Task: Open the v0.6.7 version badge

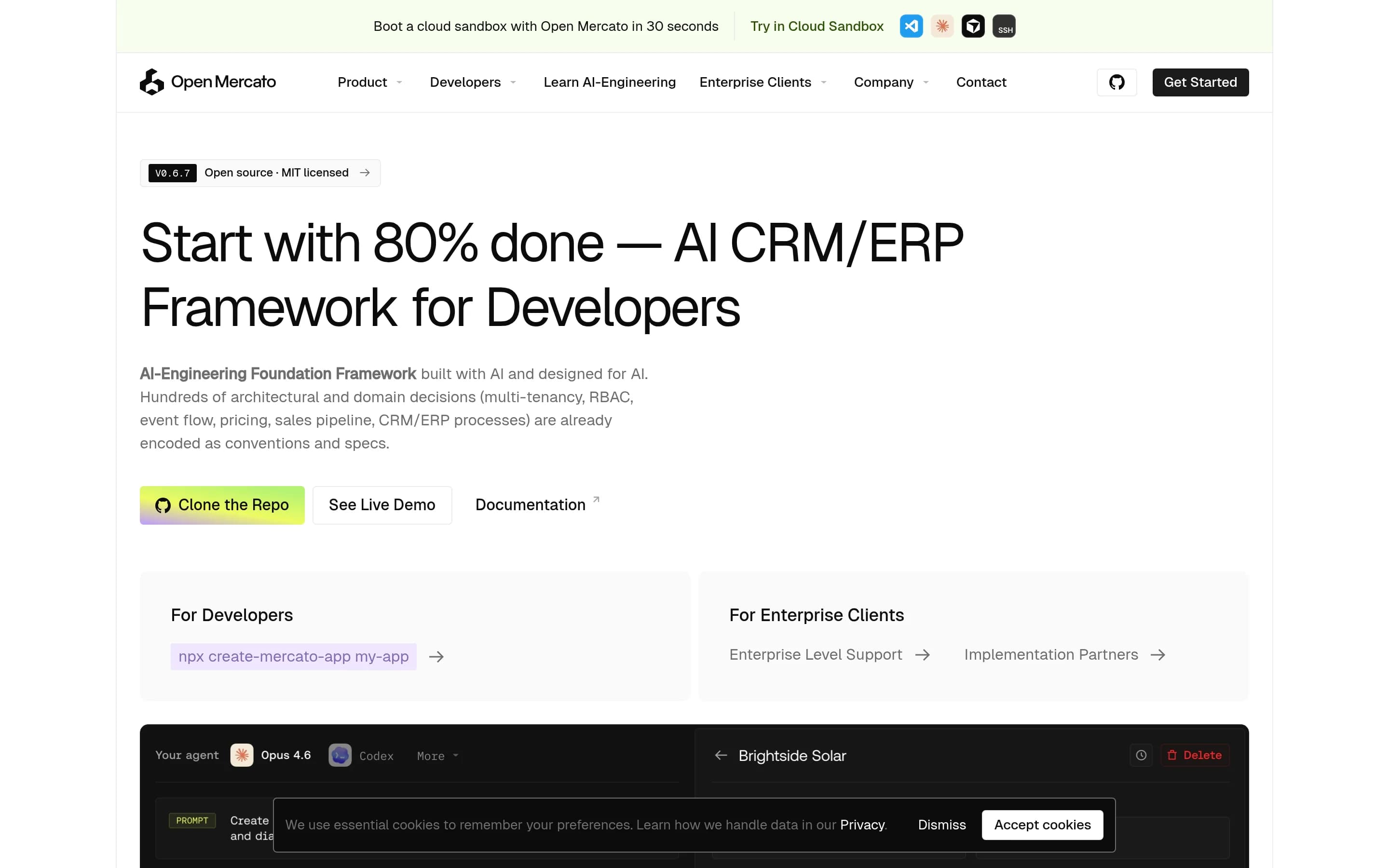Action: click(x=172, y=173)
